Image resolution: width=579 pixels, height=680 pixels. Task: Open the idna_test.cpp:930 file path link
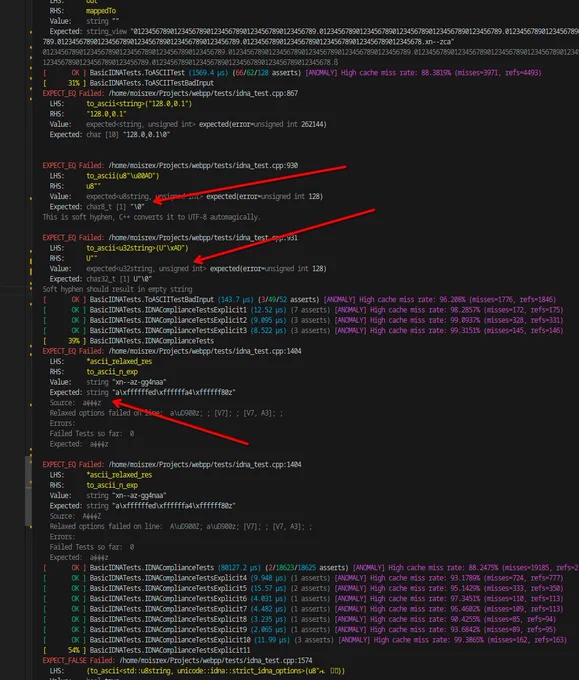203,165
